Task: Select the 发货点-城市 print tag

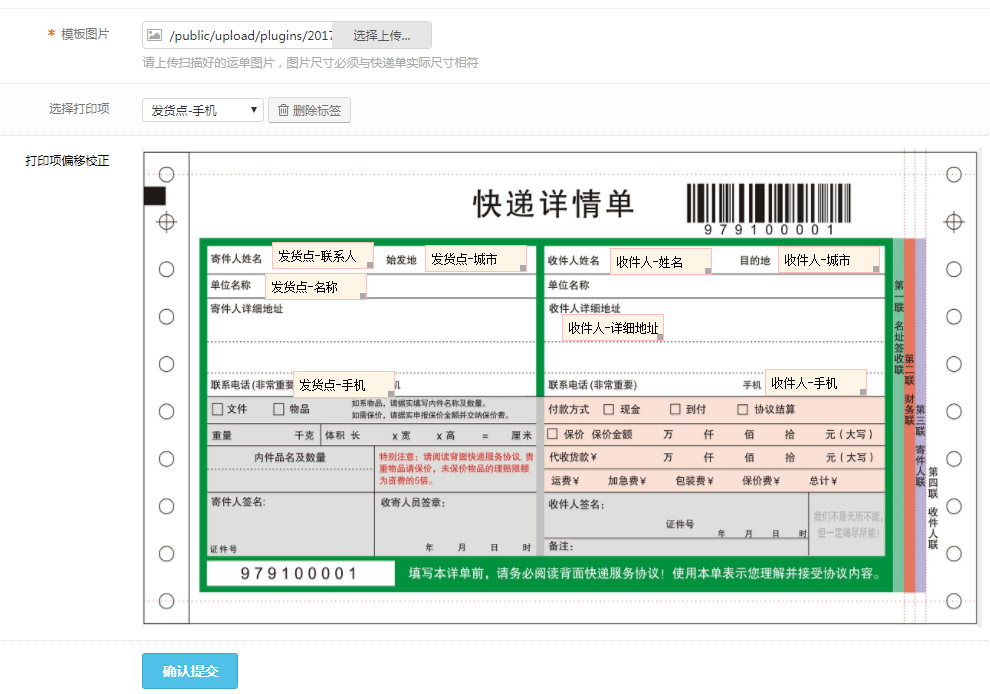Action: pyautogui.click(x=475, y=259)
